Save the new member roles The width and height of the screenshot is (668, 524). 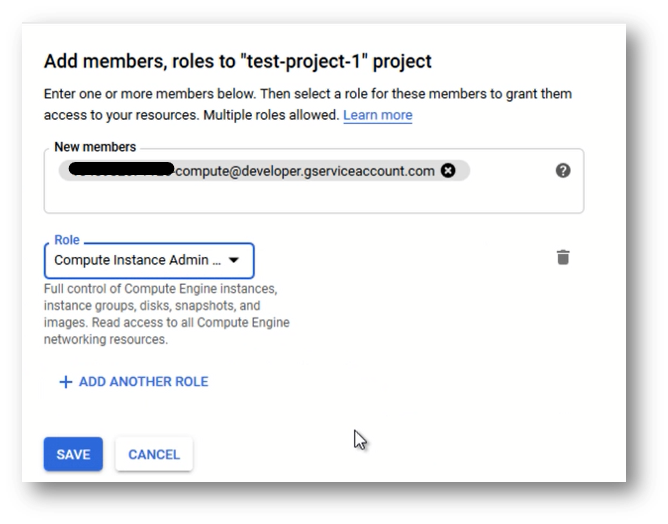click(73, 454)
